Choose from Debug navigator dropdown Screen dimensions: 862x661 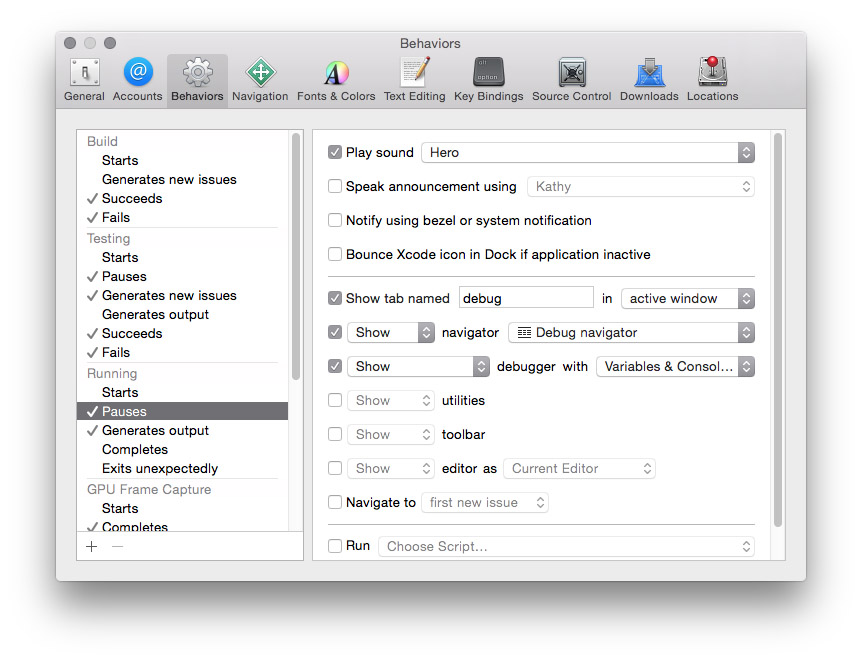631,332
